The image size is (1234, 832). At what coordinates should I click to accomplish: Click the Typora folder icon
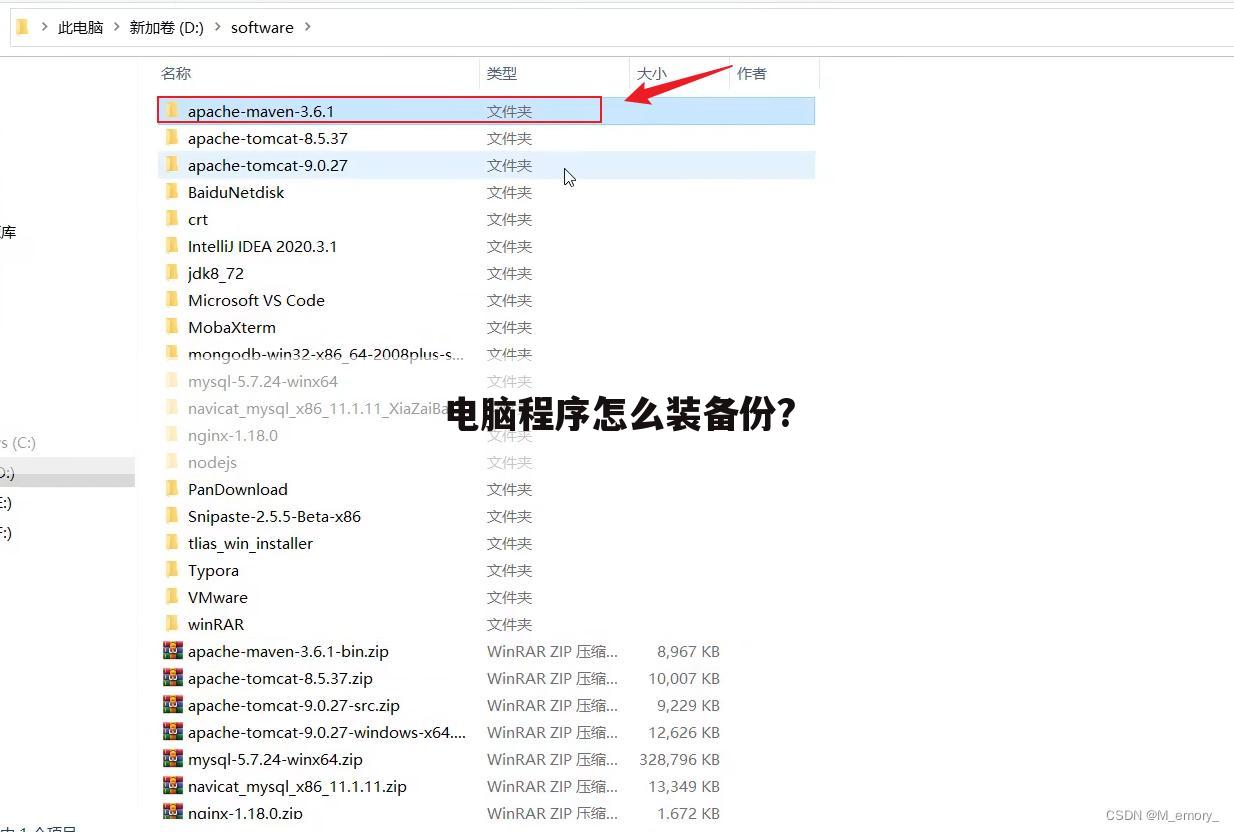[172, 569]
